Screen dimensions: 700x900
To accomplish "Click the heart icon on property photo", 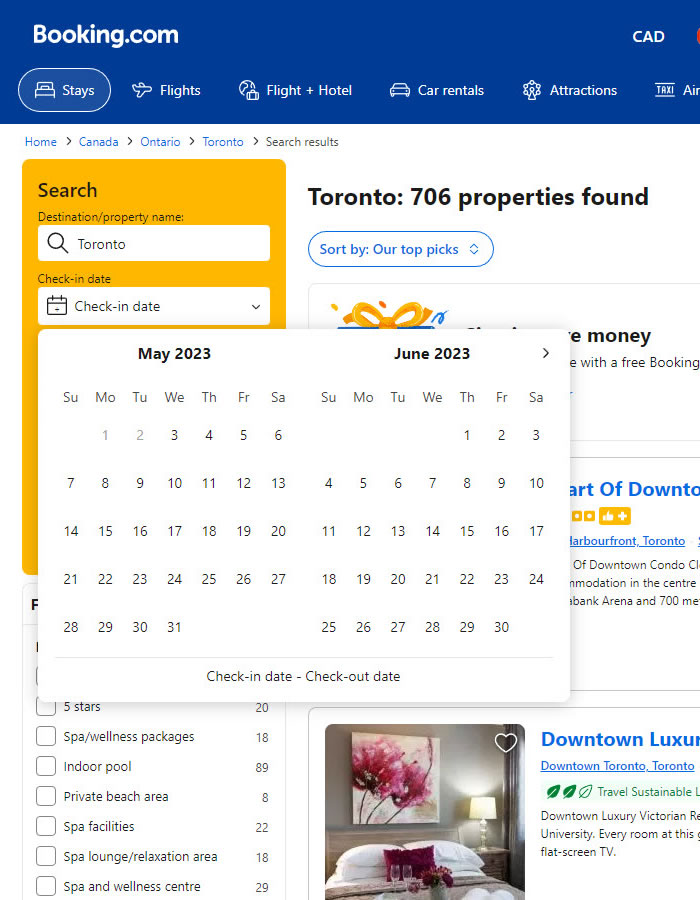I will click(x=506, y=742).
